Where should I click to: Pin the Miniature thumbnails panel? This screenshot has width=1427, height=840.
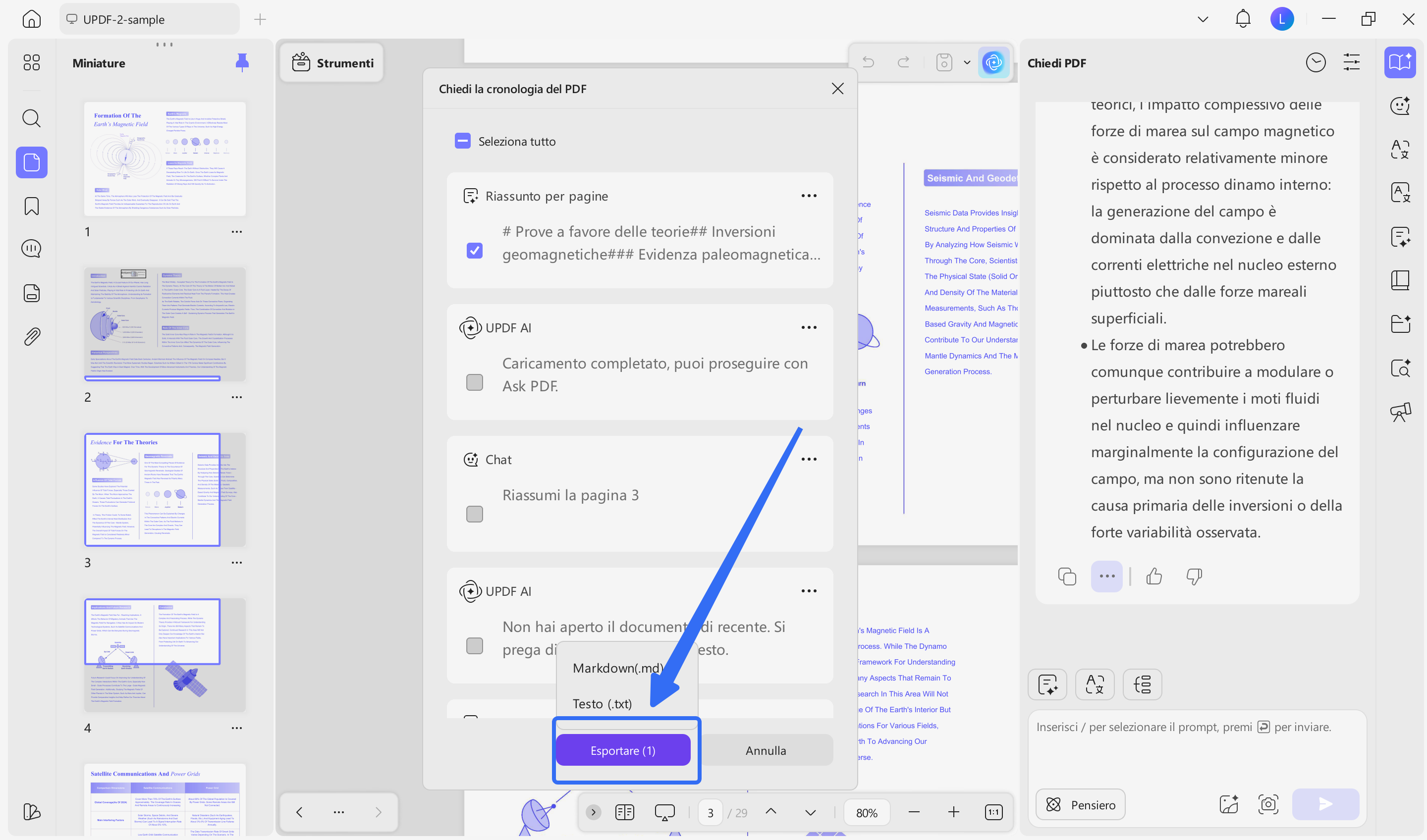(x=242, y=62)
